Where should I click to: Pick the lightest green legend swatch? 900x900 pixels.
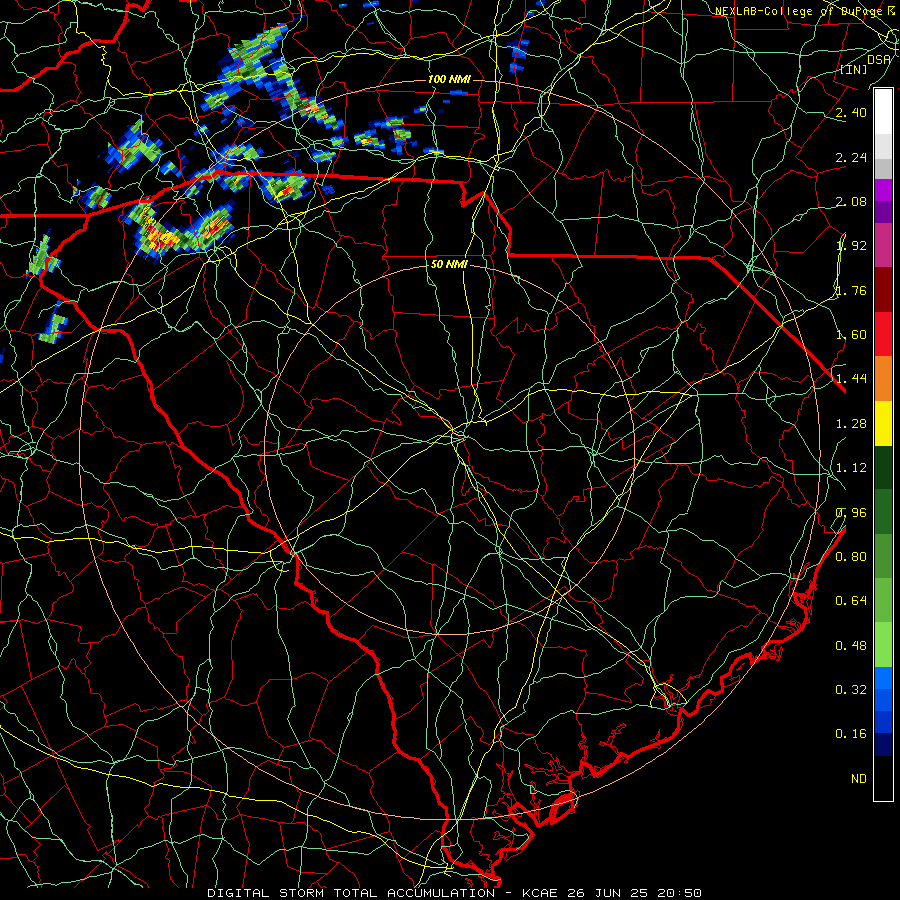pyautogui.click(x=883, y=645)
